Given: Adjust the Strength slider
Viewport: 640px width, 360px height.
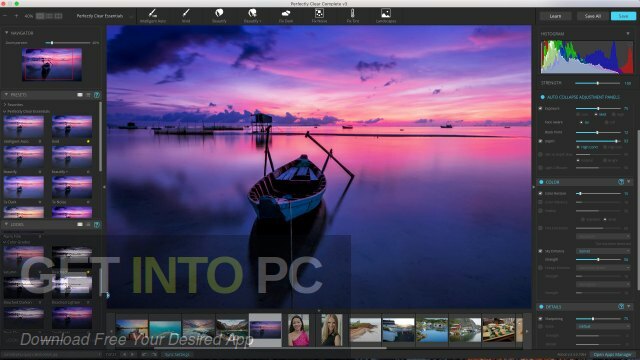Looking at the screenshot, I should [598, 83].
